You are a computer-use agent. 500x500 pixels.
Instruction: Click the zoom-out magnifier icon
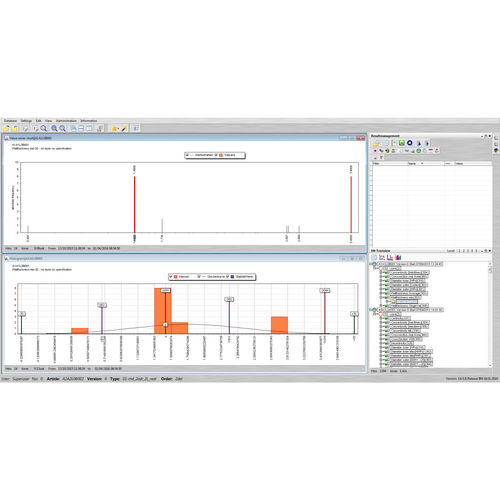[x=62, y=128]
